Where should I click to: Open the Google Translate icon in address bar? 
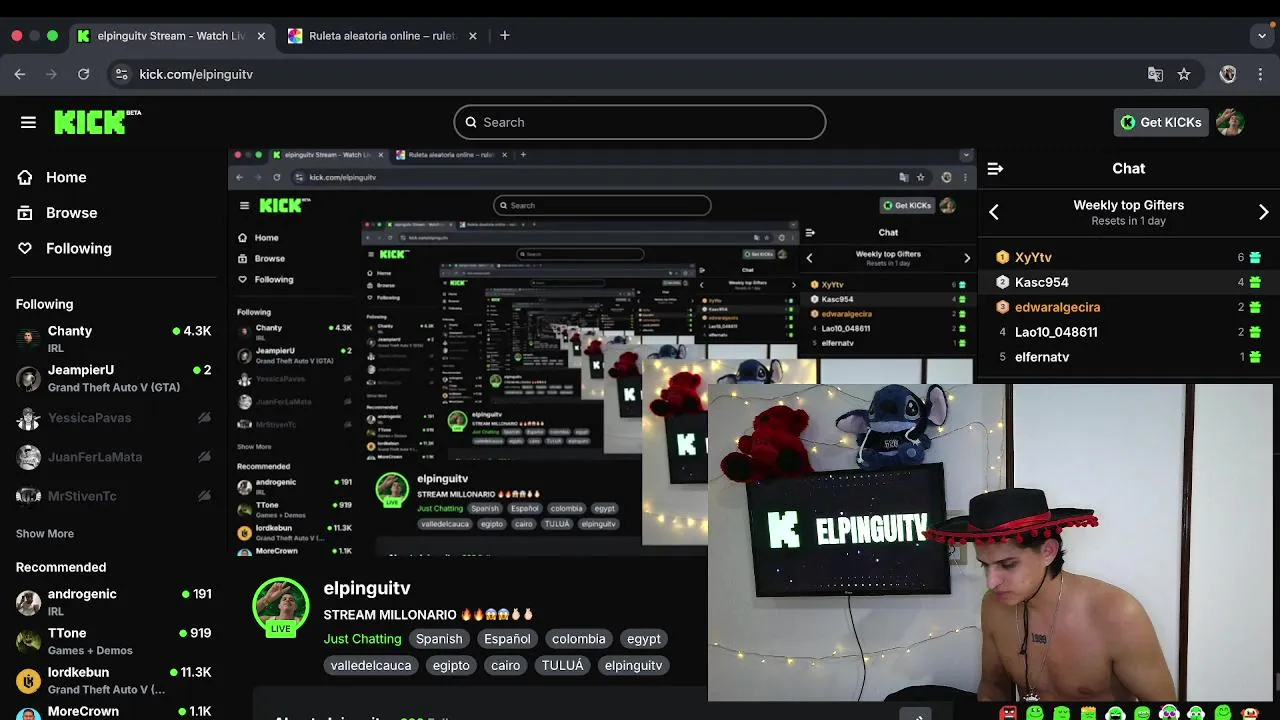[1155, 74]
